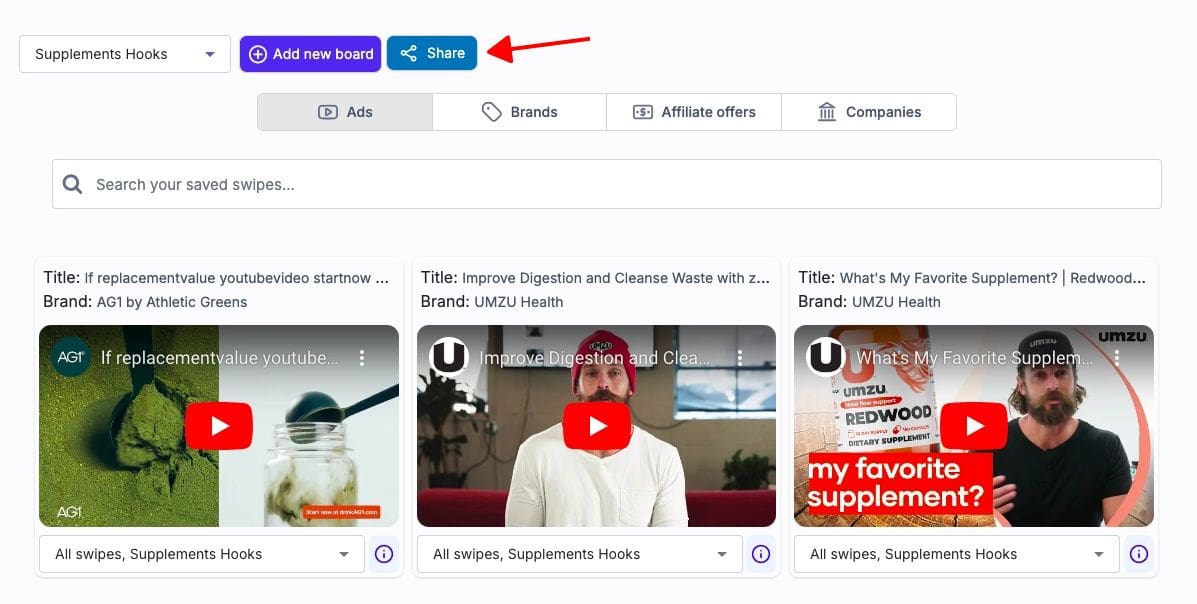Click the tag icon on the Brands tab

(x=491, y=111)
